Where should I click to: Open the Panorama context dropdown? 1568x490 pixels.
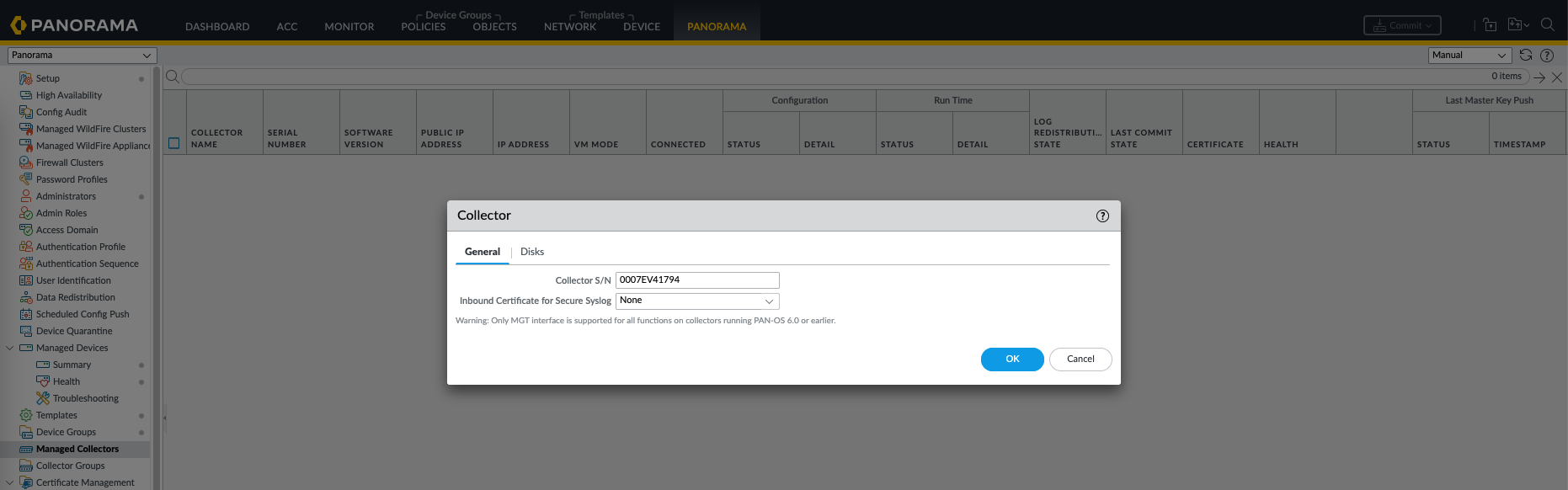click(82, 56)
